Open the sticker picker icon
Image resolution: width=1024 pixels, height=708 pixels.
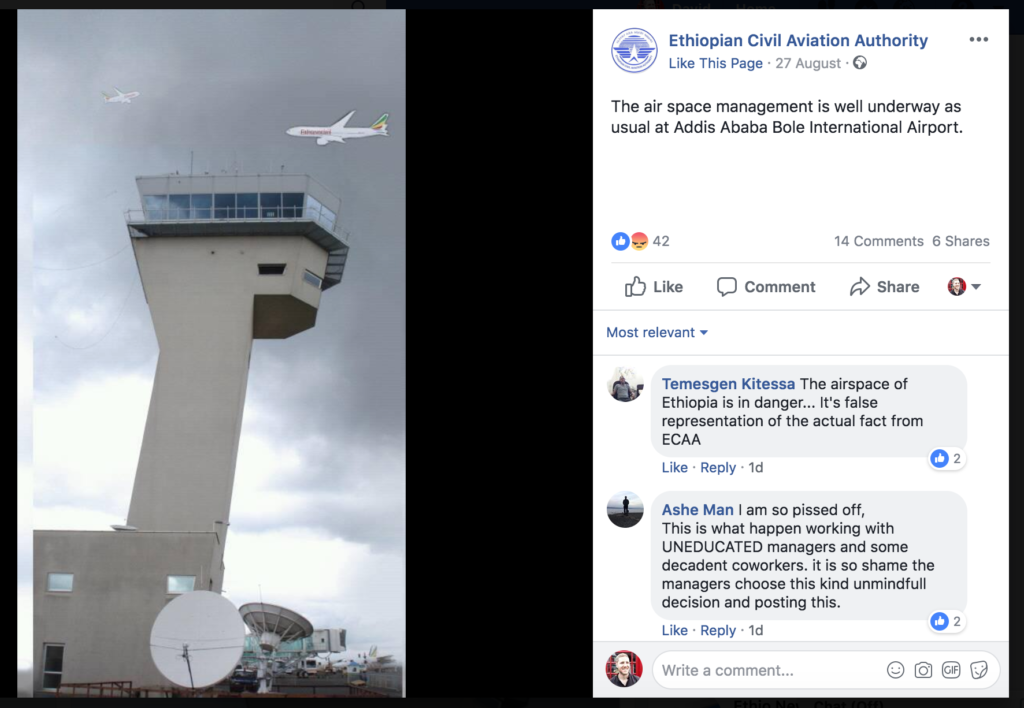979,670
